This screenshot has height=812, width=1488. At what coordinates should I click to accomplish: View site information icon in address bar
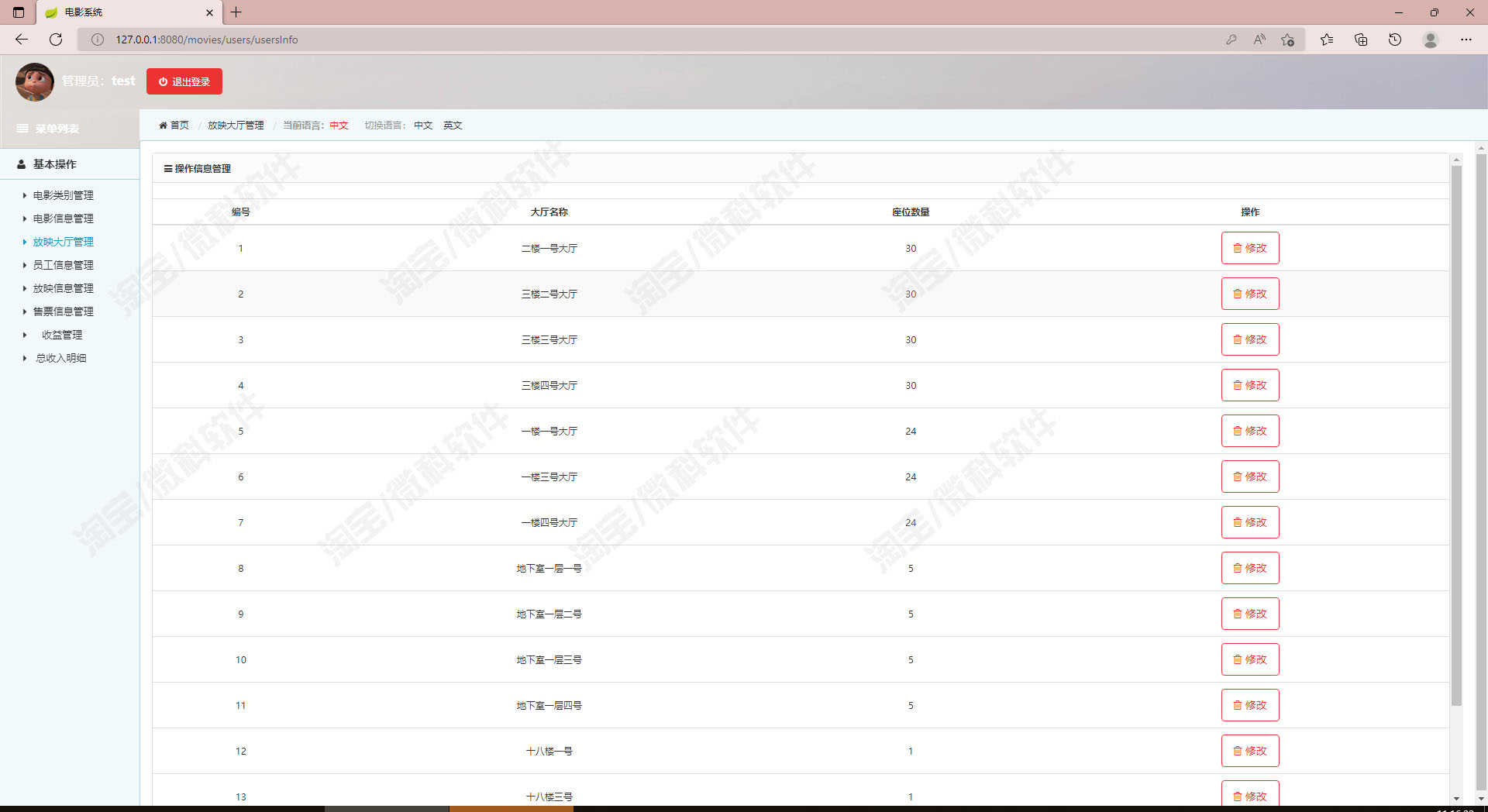pyautogui.click(x=98, y=40)
